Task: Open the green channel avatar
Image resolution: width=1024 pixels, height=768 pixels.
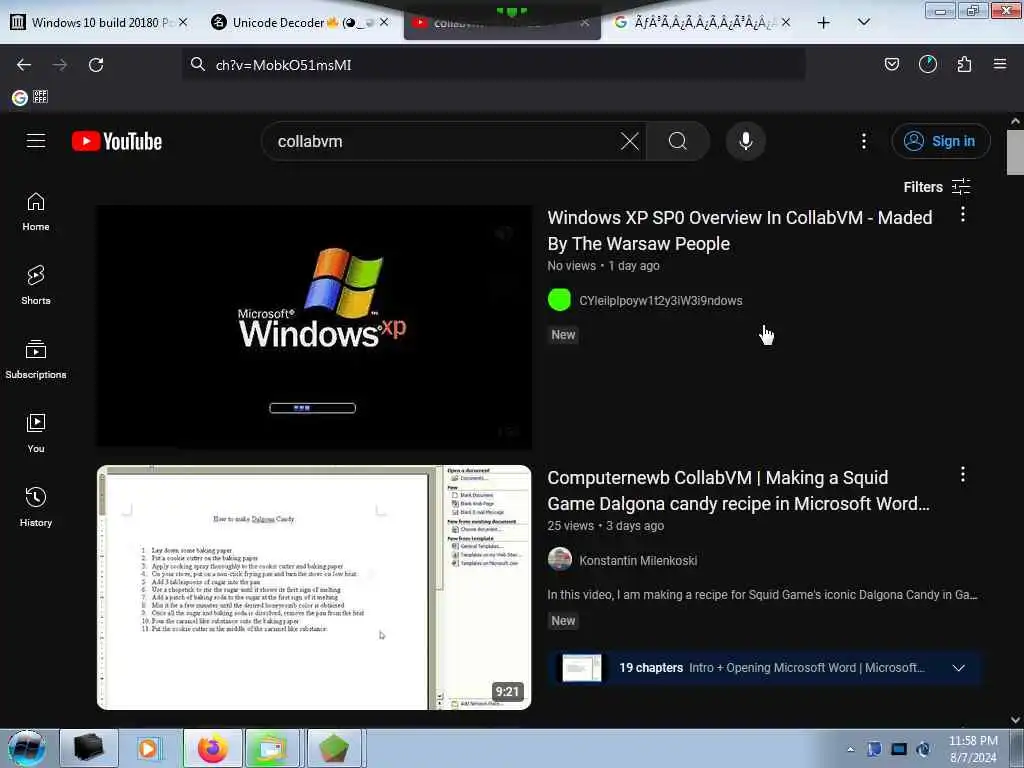Action: click(559, 300)
